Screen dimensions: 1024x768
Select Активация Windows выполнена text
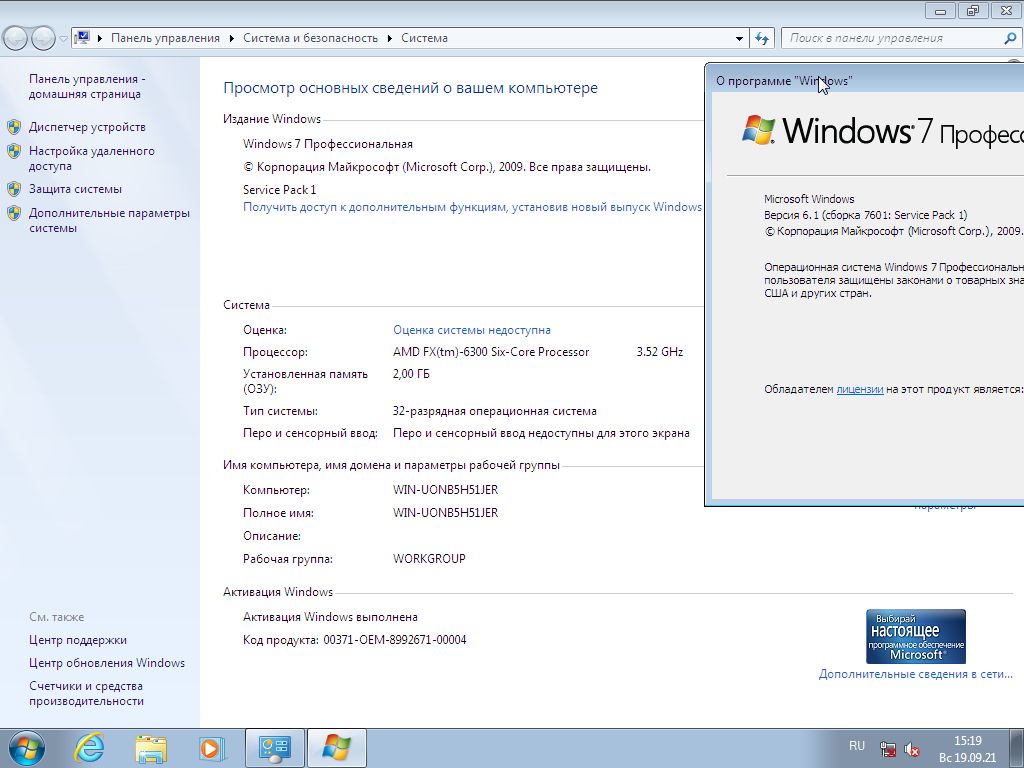(x=330, y=617)
